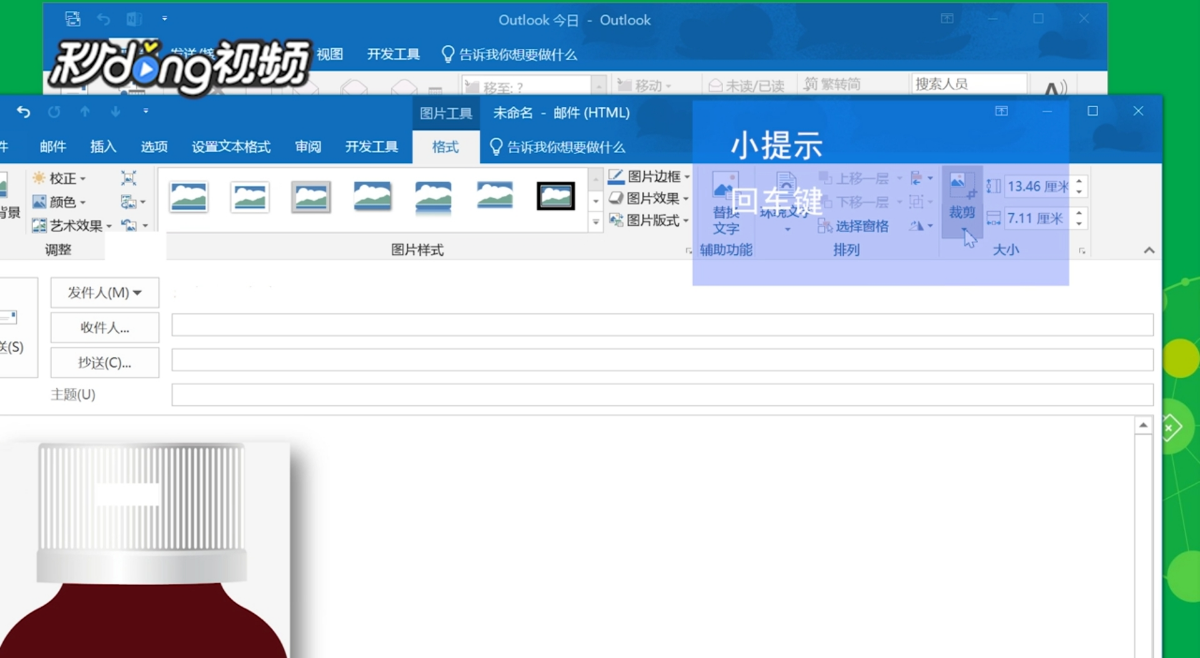The image size is (1200, 658).
Task: Click the recipient To address field
Action: pyautogui.click(x=662, y=325)
